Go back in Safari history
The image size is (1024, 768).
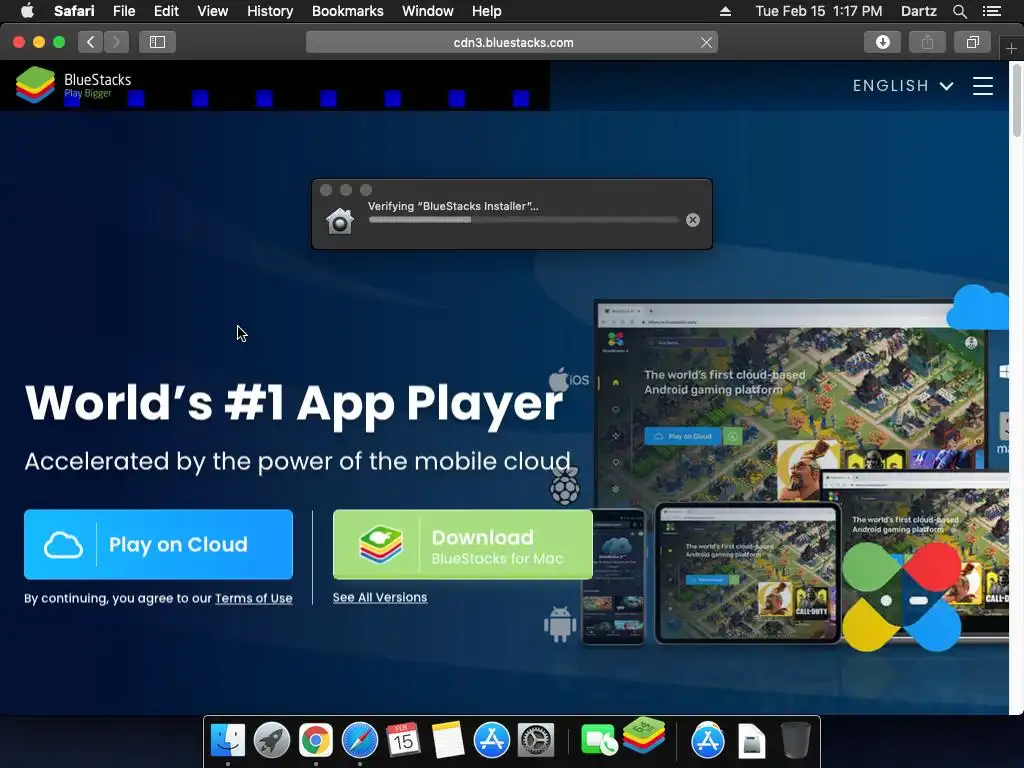coord(91,42)
